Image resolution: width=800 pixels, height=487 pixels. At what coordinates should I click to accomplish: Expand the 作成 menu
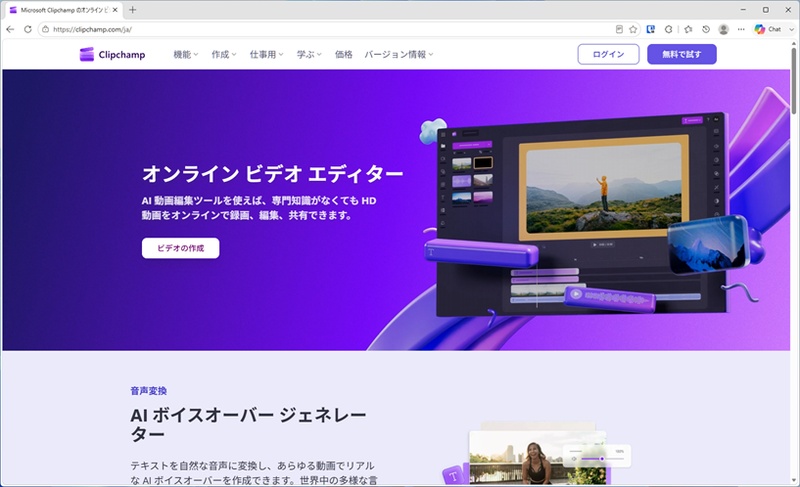[224, 55]
